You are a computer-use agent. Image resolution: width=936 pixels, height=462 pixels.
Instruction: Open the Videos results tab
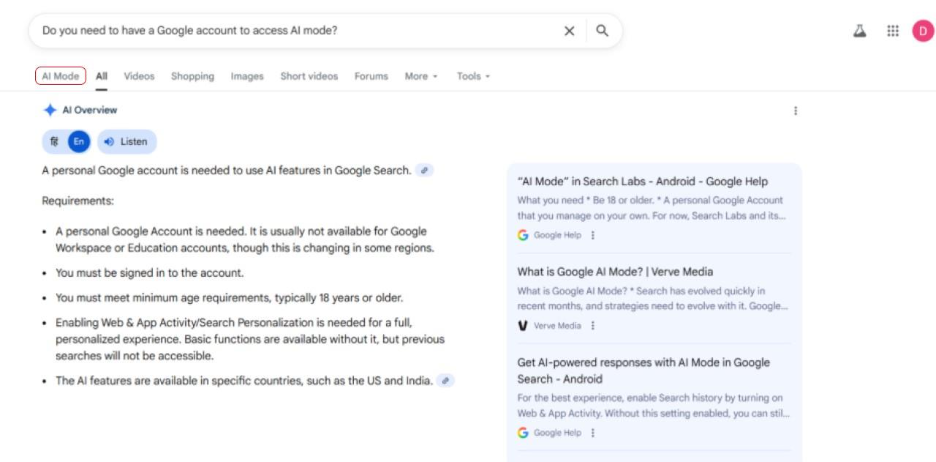(x=139, y=76)
